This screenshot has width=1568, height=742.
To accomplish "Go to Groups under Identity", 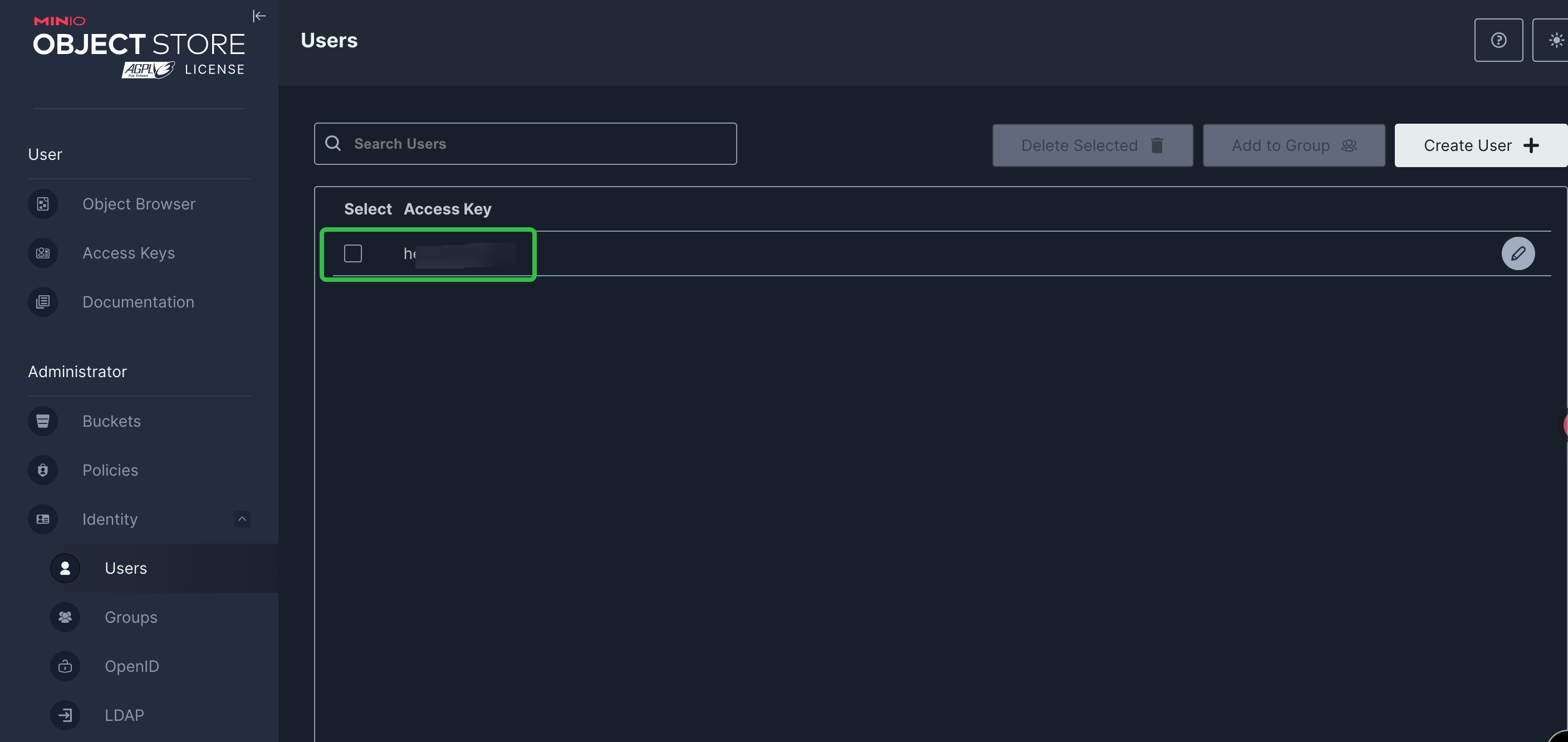I will (131, 617).
